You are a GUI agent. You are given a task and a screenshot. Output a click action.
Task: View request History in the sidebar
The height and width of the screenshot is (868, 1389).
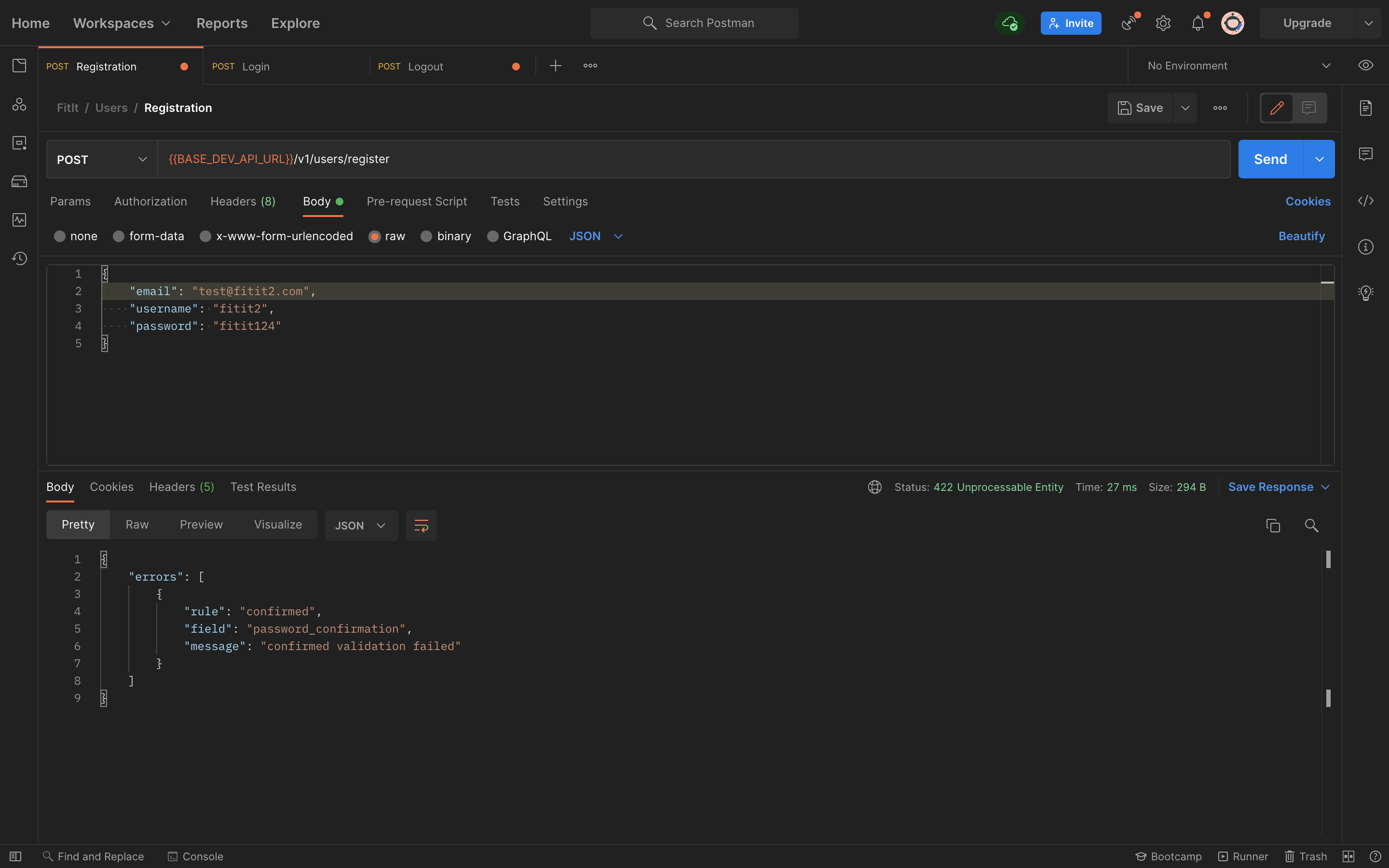click(19, 258)
